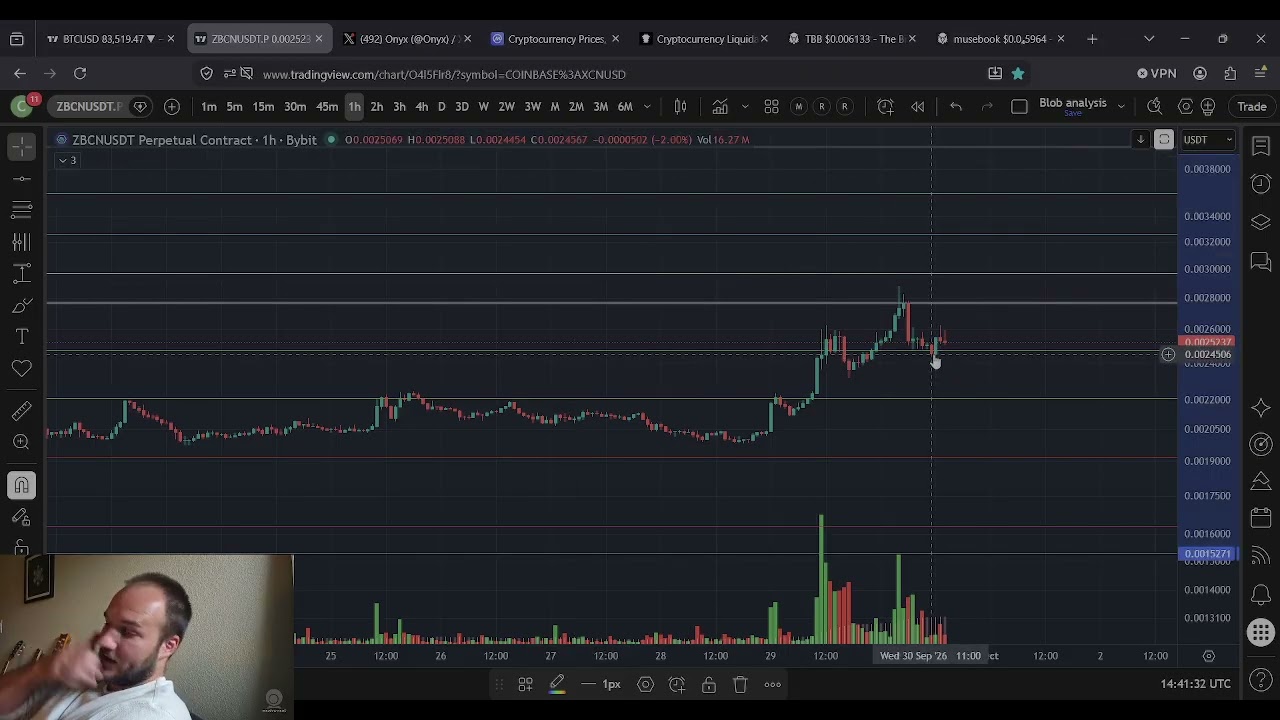Viewport: 1280px width, 720px height.
Task: Toggle the bookmark star in address bar
Action: [1017, 73]
